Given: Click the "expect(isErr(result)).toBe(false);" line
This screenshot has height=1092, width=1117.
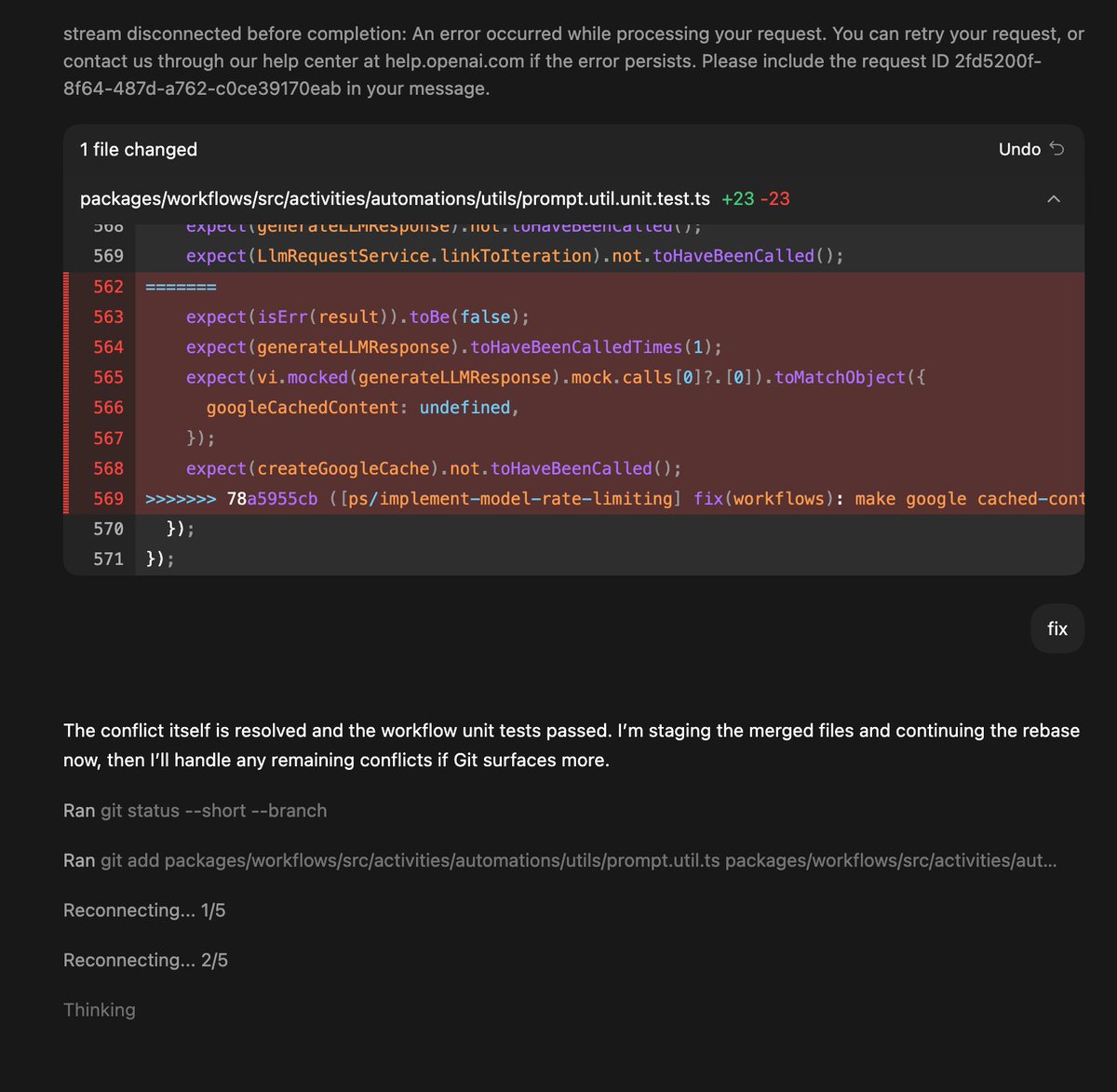Looking at the screenshot, I should click(357, 317).
